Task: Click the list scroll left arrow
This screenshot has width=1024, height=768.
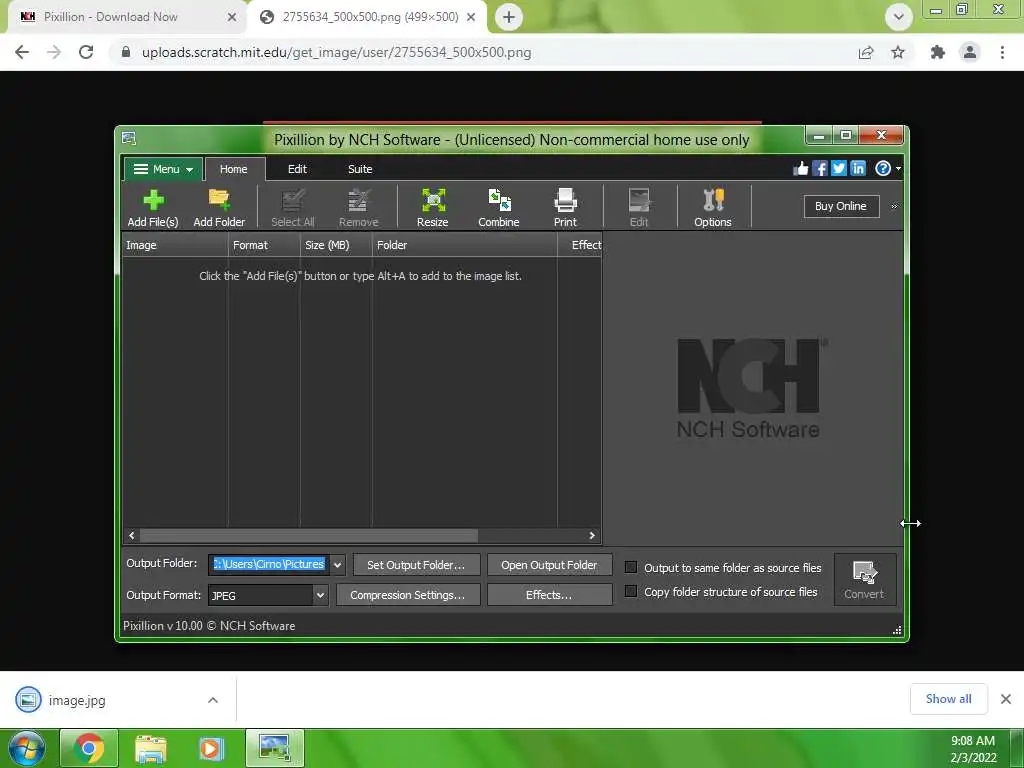Action: point(132,536)
